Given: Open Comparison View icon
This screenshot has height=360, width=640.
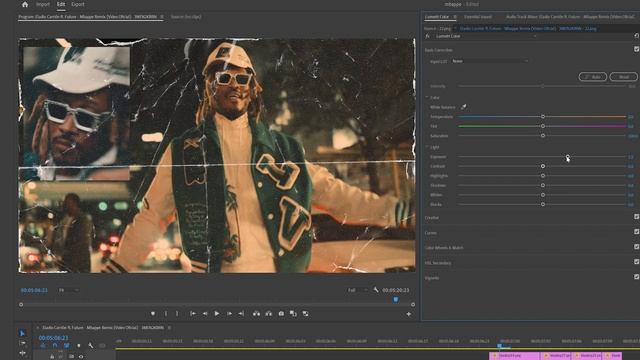Looking at the screenshot, I should click(293, 313).
